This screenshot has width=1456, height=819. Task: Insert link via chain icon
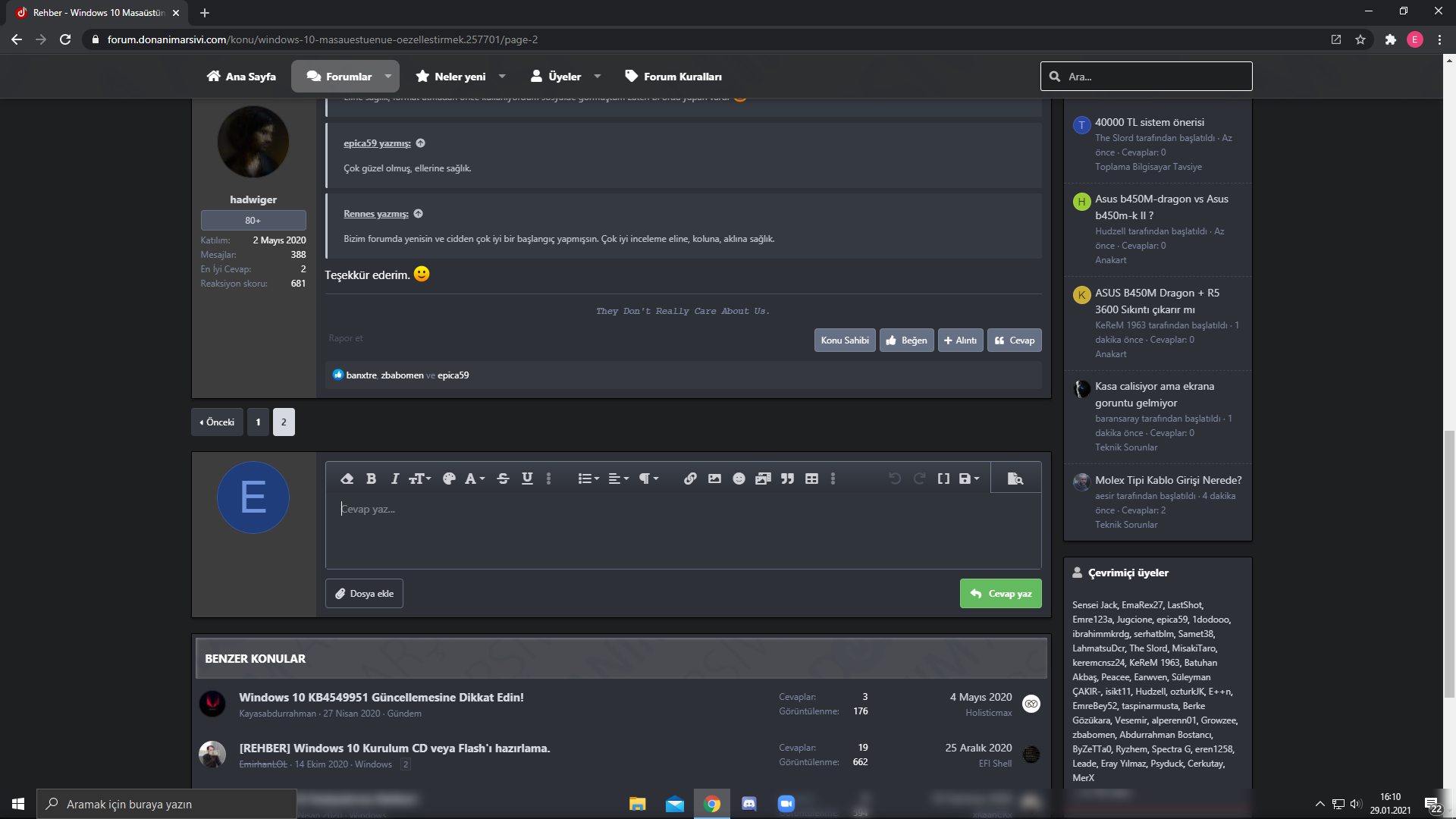click(x=690, y=479)
